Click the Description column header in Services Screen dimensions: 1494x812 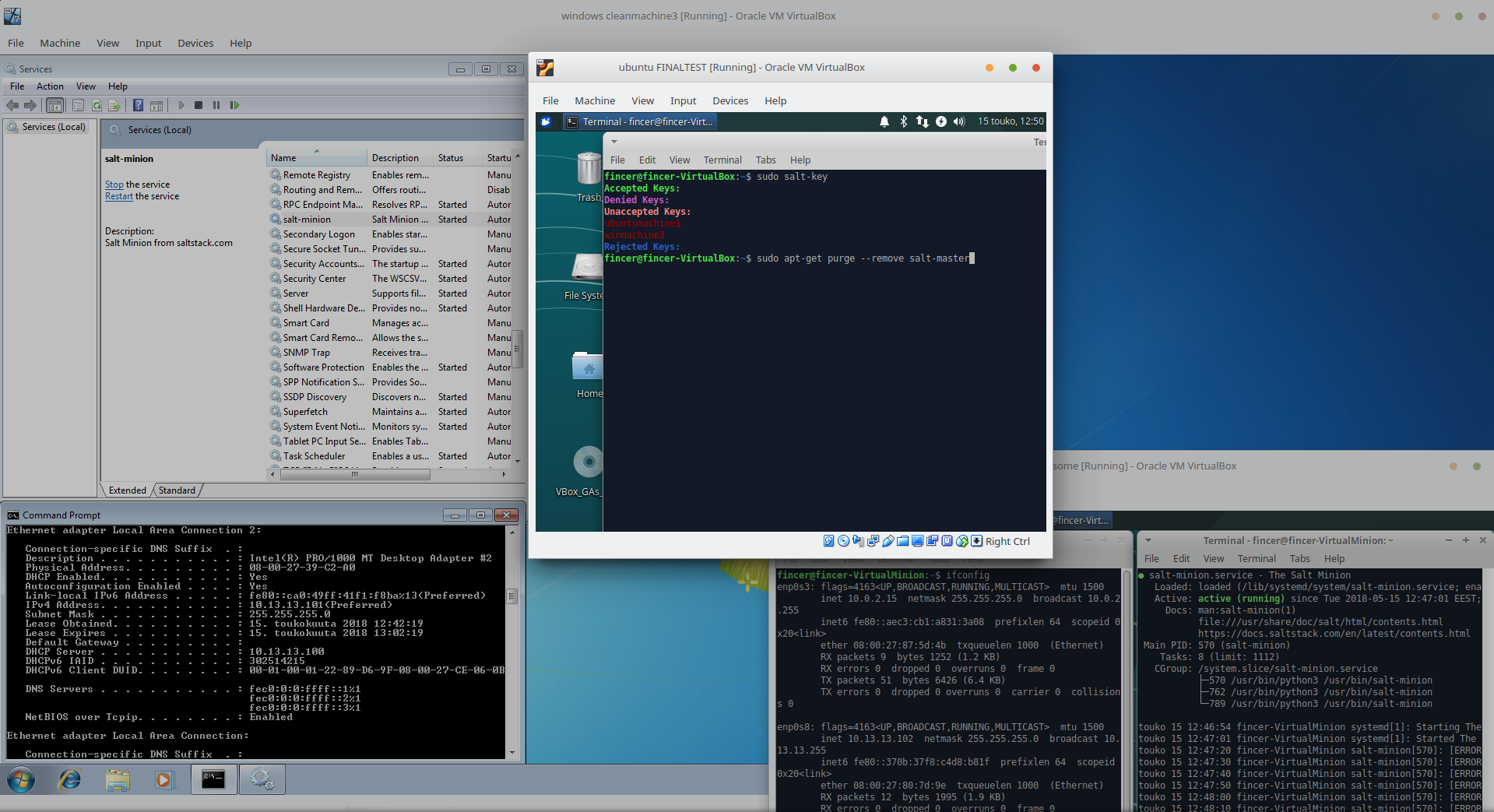pos(400,158)
